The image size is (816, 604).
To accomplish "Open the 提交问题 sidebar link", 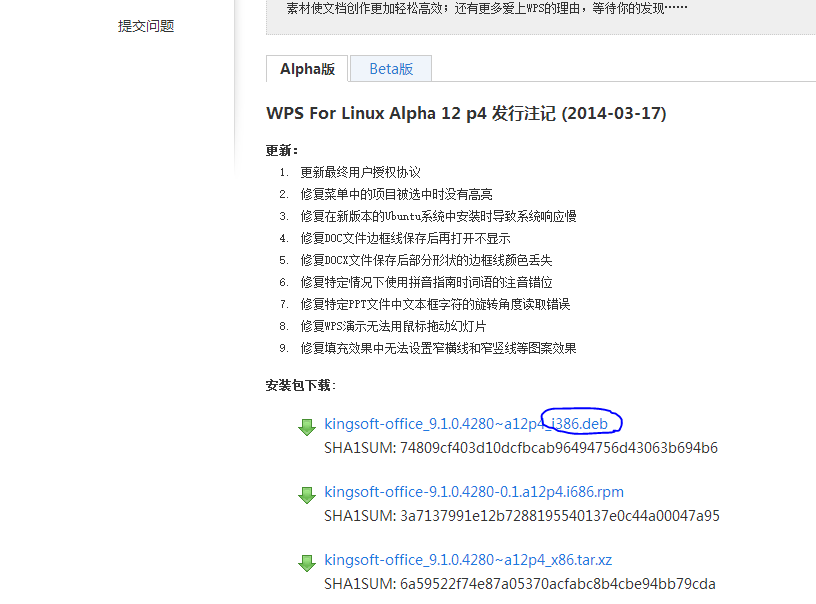I will tap(146, 26).
